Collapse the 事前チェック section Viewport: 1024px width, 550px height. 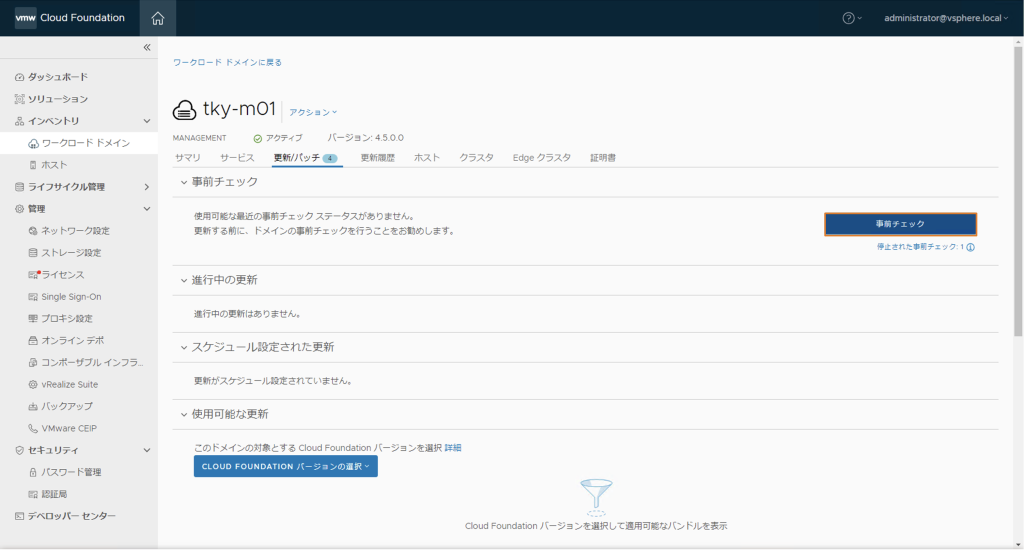tap(184, 182)
